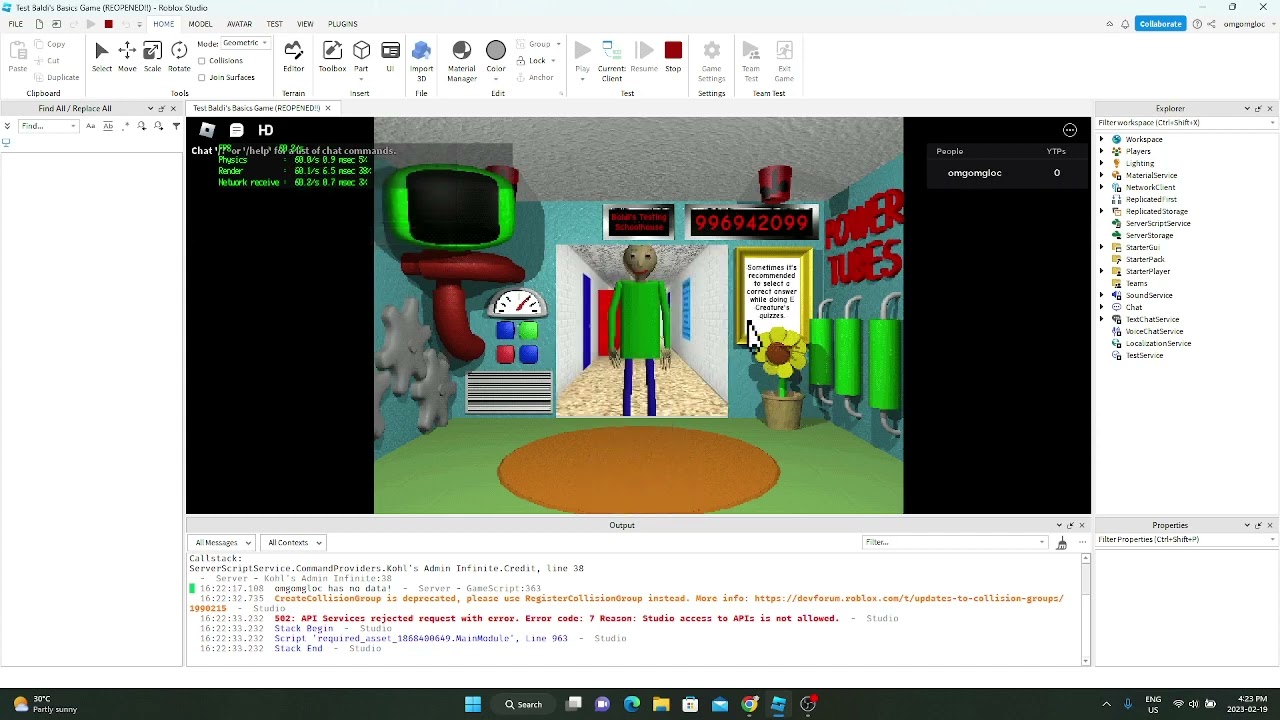1280x720 pixels.
Task: Click the Find... search field
Action: pyautogui.click(x=48, y=126)
